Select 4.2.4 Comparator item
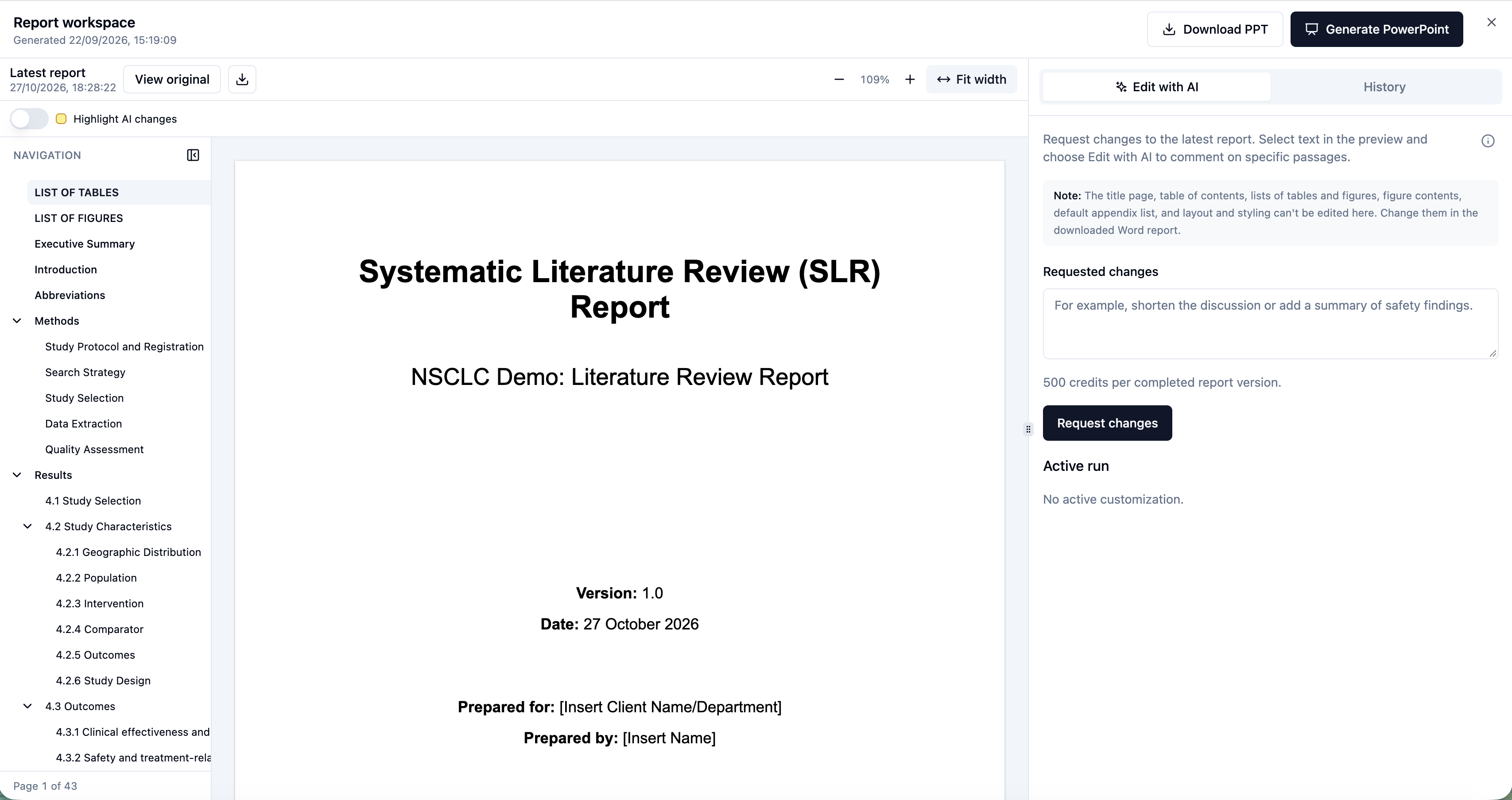Screen dimensions: 1512x800 click(130, 629)
